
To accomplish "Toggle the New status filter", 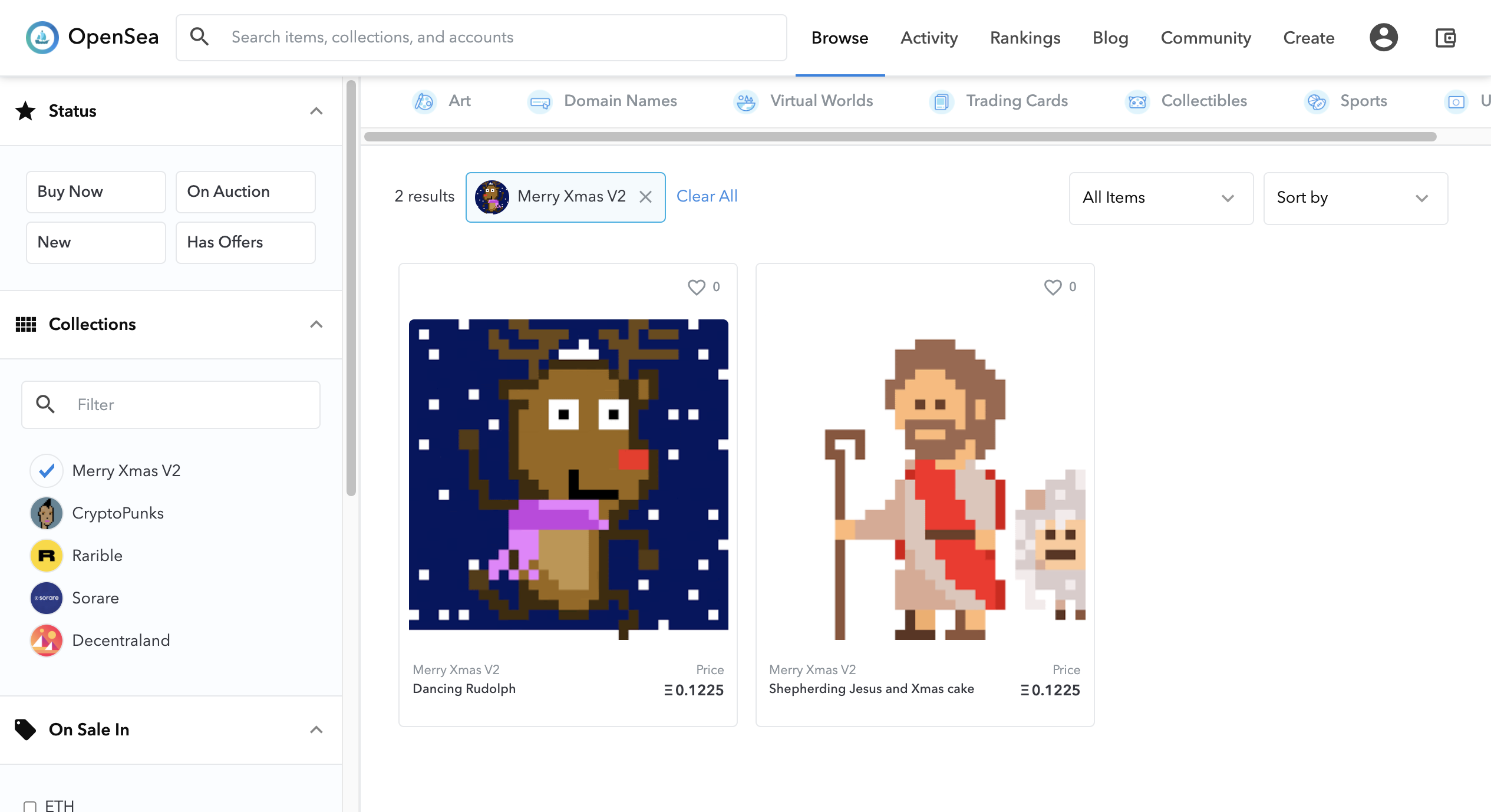I will [96, 243].
